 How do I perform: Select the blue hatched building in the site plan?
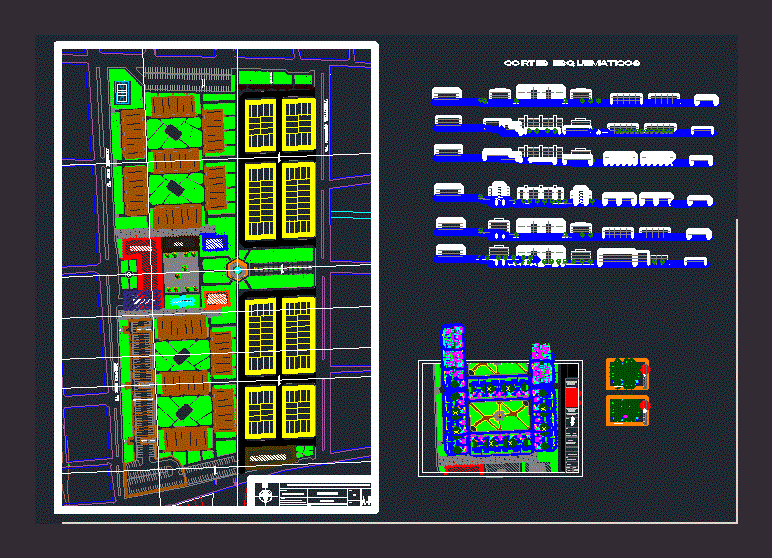click(x=213, y=242)
